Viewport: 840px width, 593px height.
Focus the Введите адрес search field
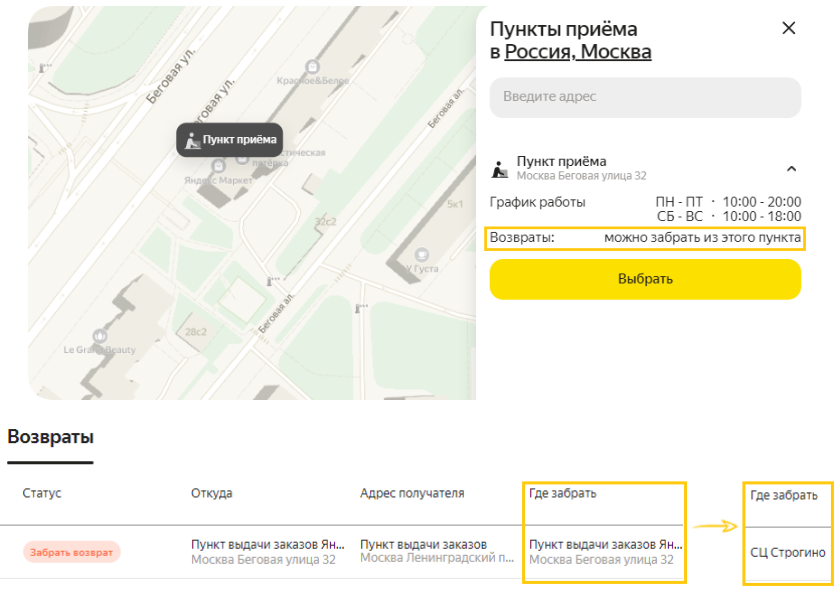click(645, 97)
